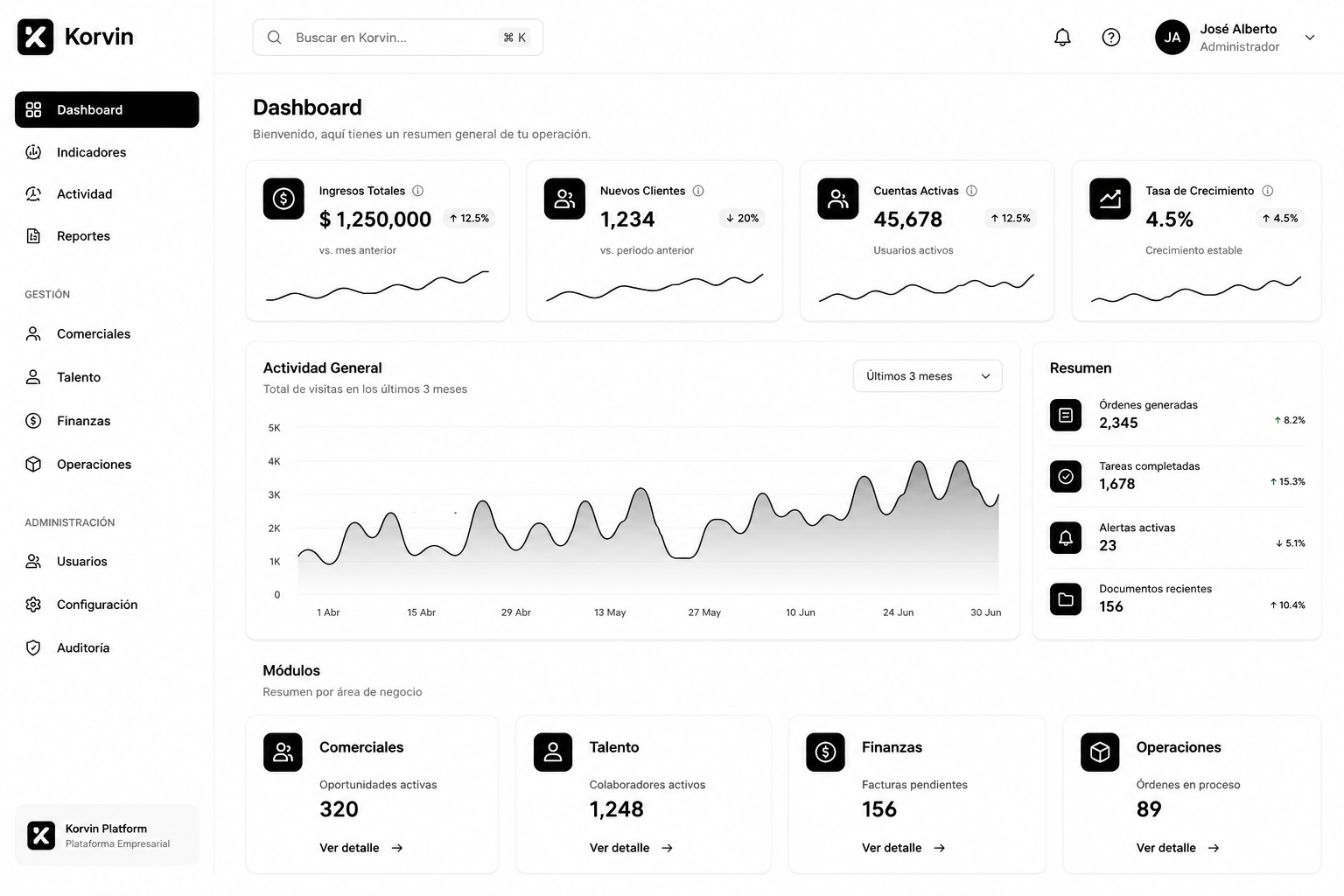Click info icon beside Tasa de Crecimiento
Viewport: 1344px width, 896px height.
(1268, 191)
